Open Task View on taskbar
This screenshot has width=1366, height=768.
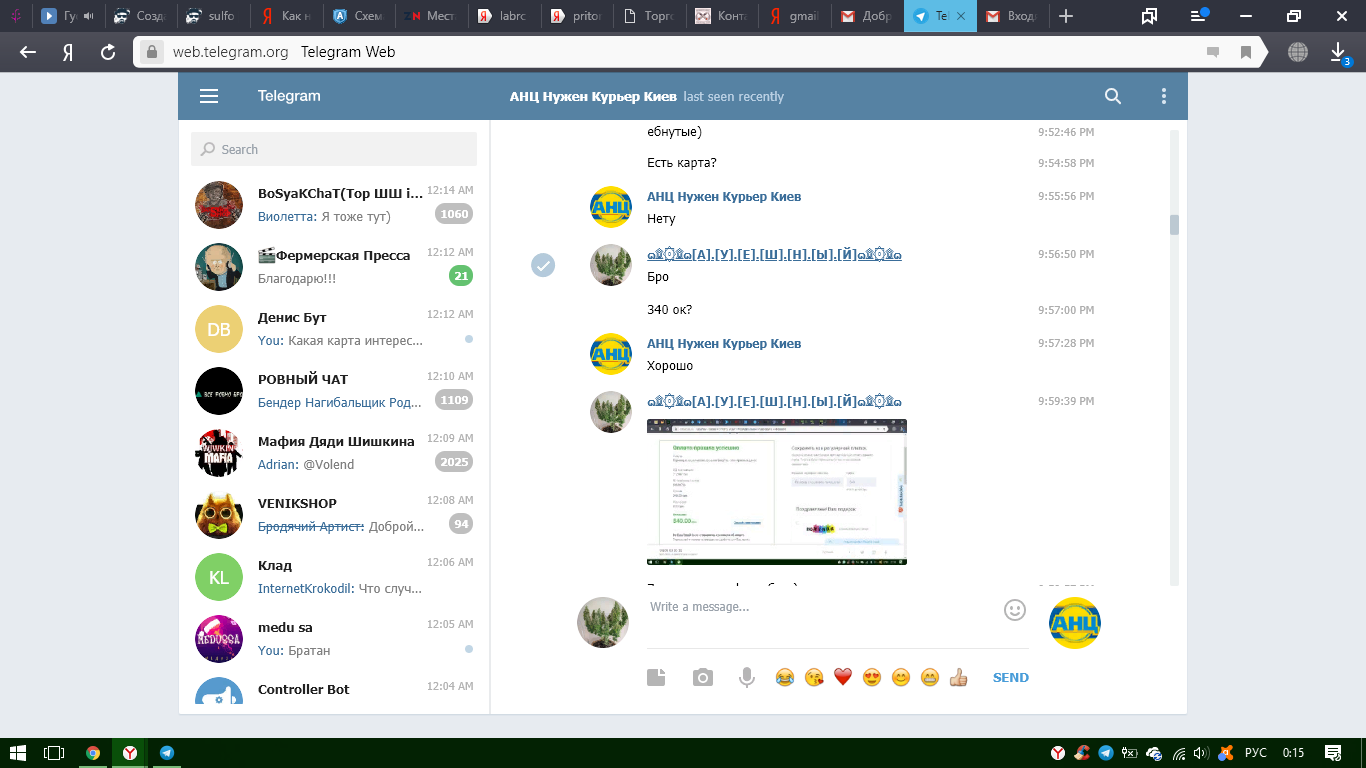(54, 753)
